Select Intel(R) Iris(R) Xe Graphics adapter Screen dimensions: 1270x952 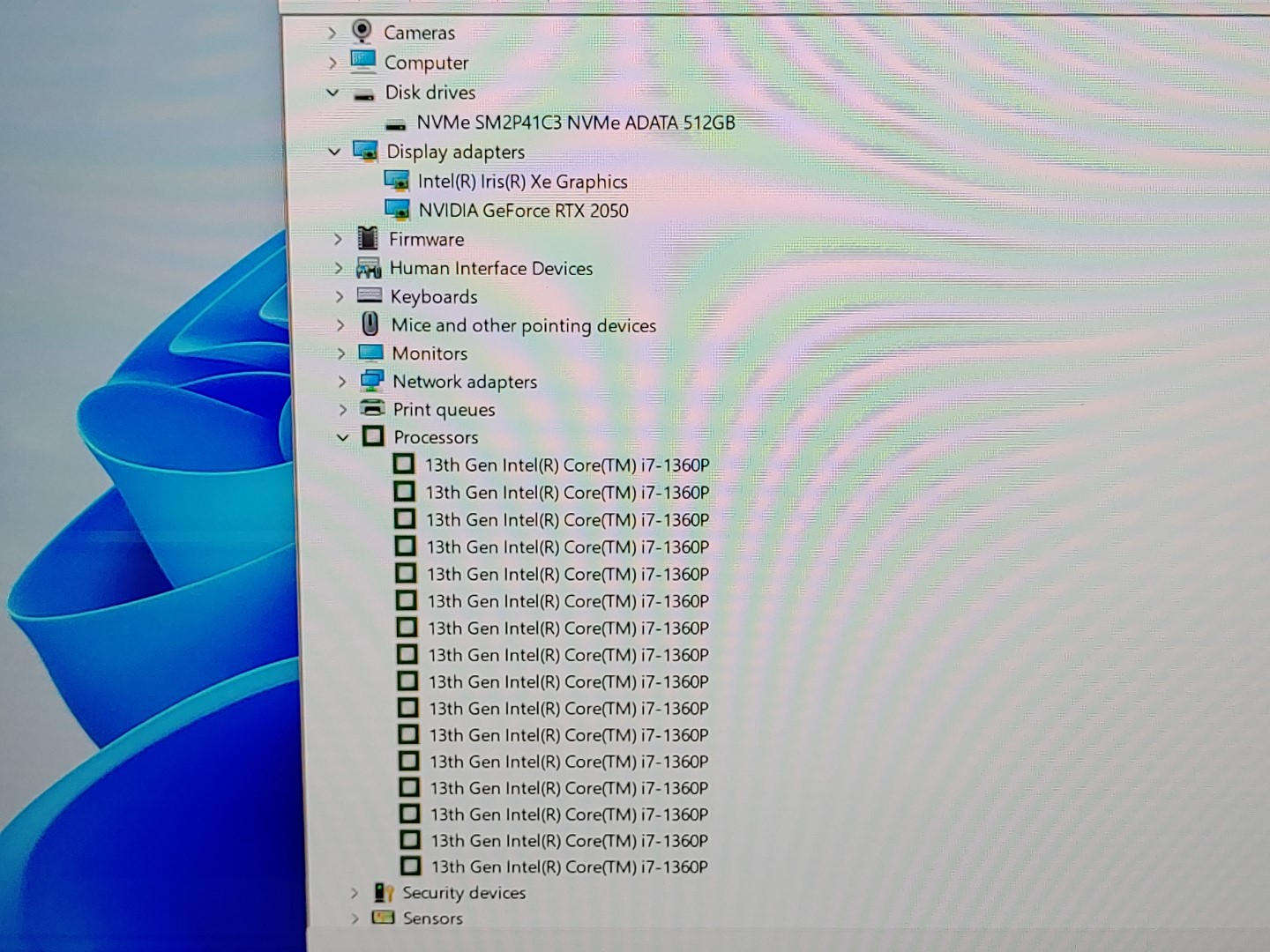click(x=522, y=182)
